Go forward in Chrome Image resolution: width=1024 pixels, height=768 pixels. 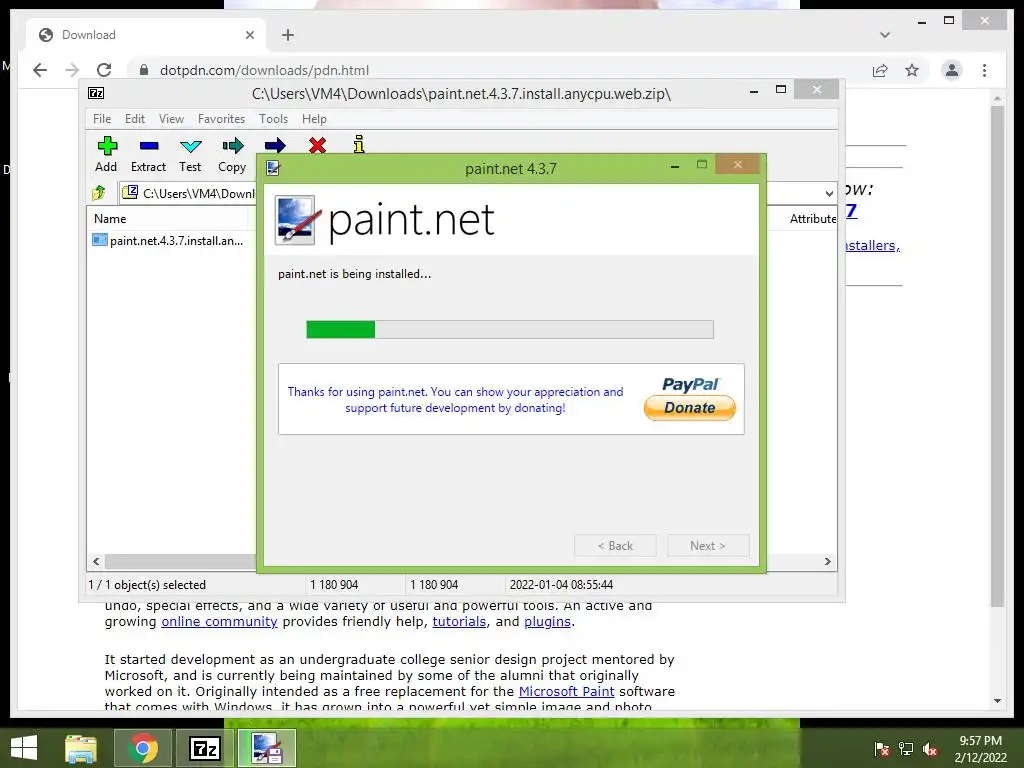click(x=72, y=70)
